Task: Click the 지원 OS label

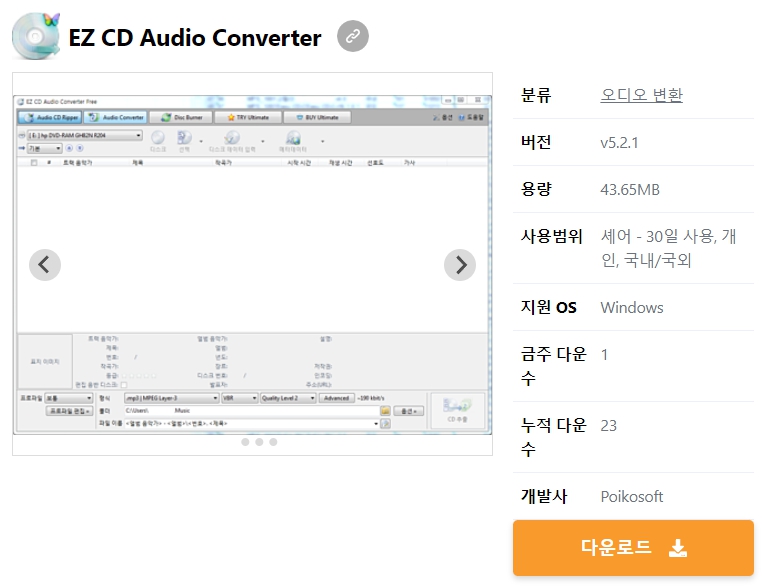Action: (x=549, y=307)
